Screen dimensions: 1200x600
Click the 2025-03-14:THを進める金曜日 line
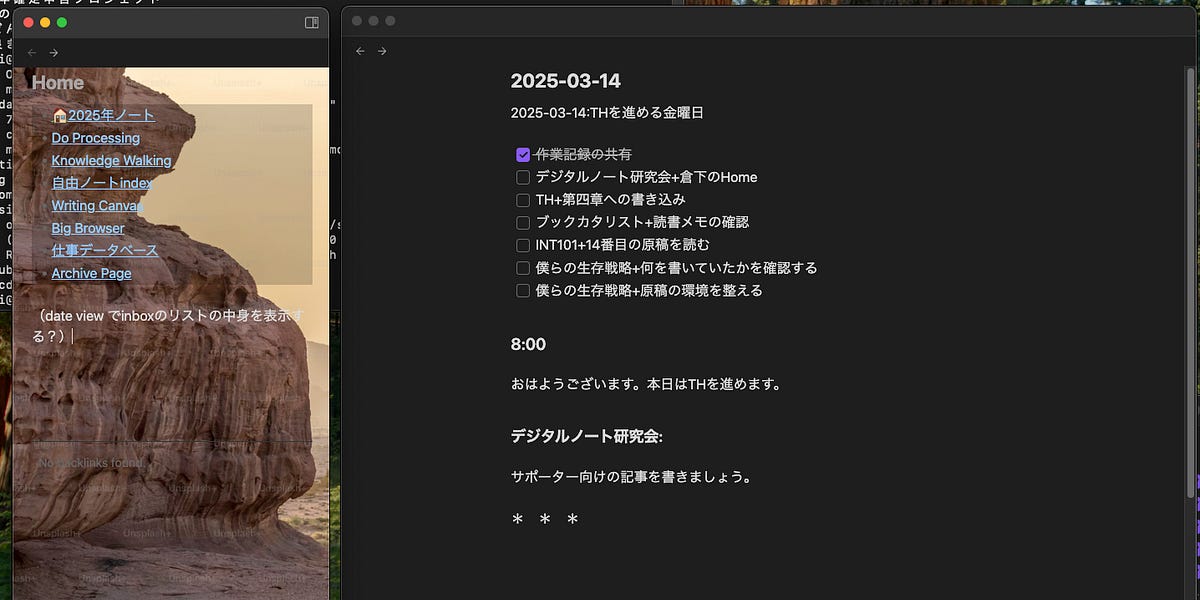tap(607, 113)
